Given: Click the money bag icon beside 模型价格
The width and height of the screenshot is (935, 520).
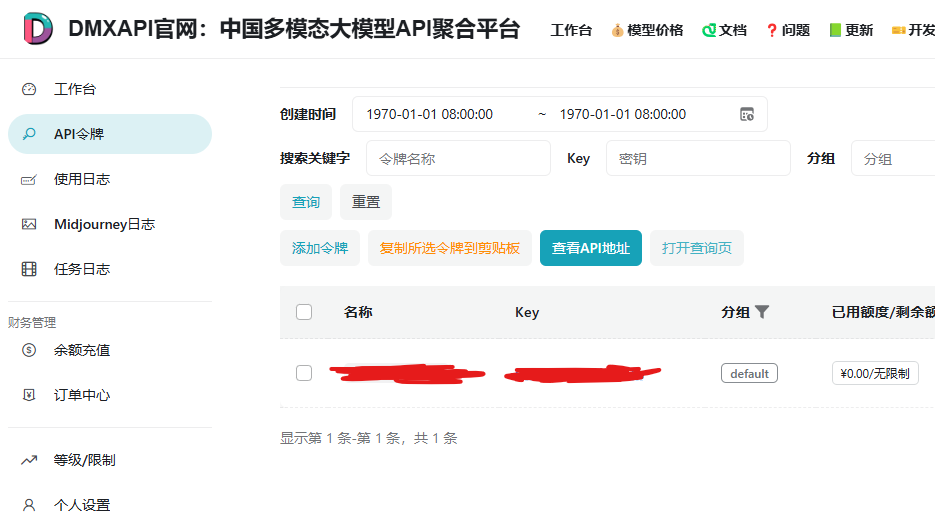Looking at the screenshot, I should point(617,30).
